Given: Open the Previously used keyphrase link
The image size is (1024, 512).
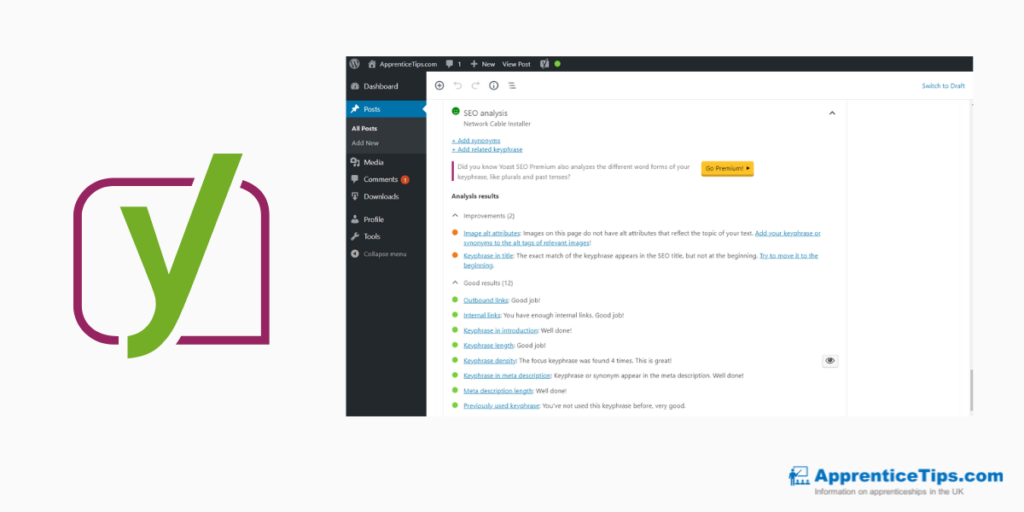Looking at the screenshot, I should [x=502, y=406].
